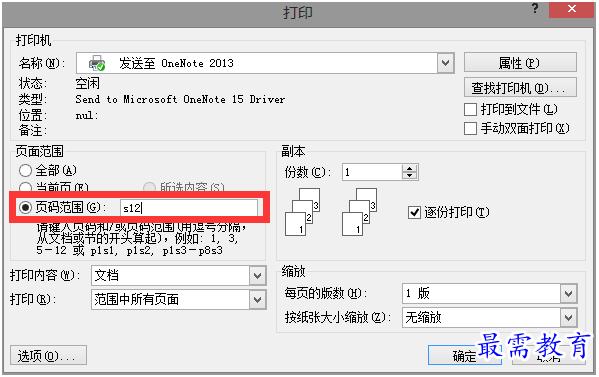Enable 打印到文件 checkbox
Viewport: 599px width, 377px height.
point(470,110)
